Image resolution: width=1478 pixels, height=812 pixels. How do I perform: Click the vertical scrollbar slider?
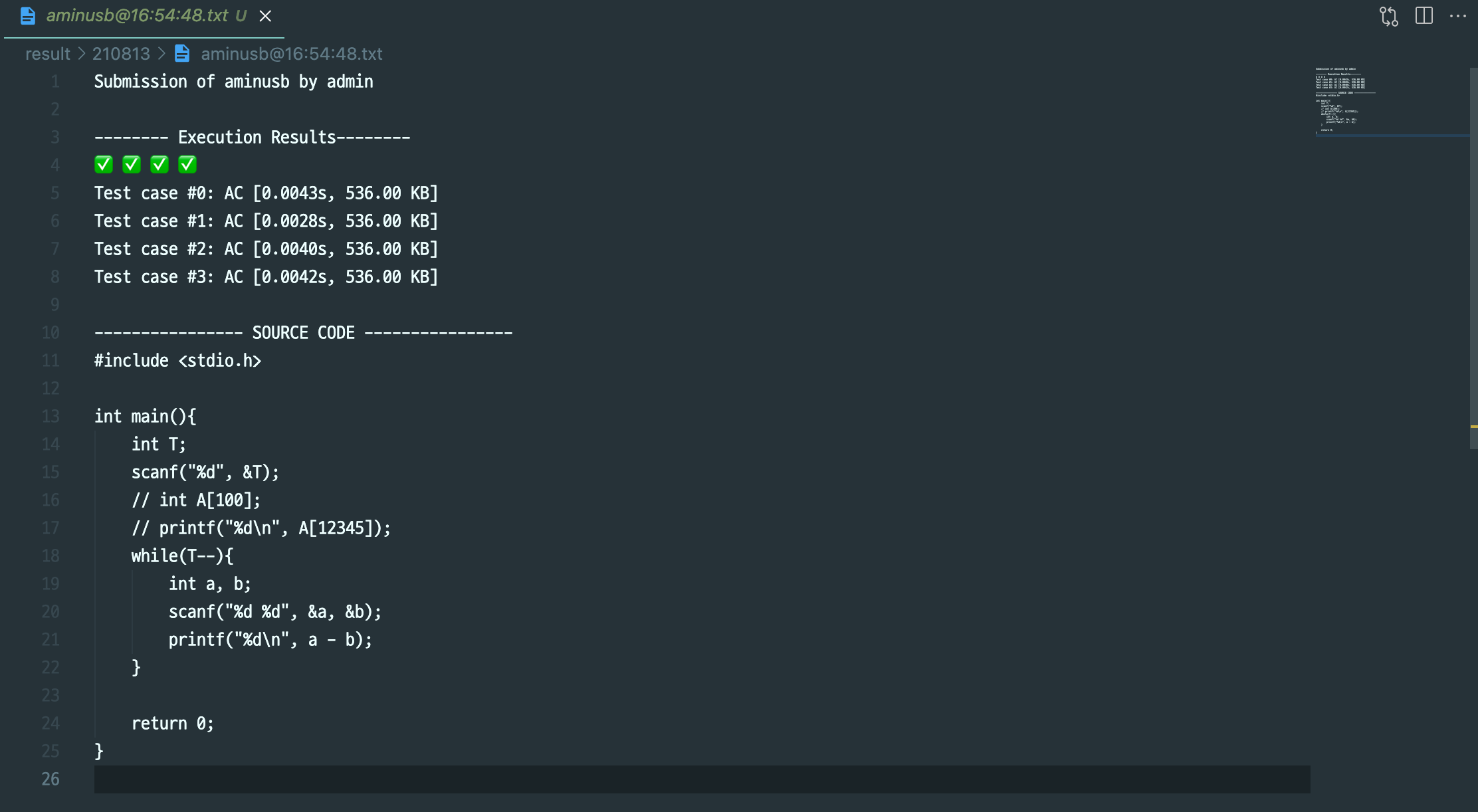pos(1473,259)
